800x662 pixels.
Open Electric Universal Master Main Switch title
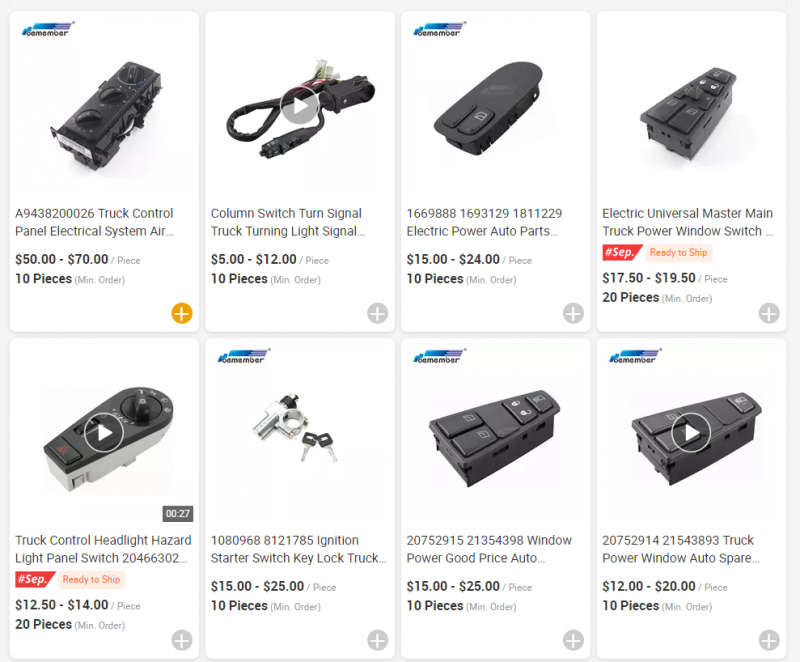click(x=688, y=222)
